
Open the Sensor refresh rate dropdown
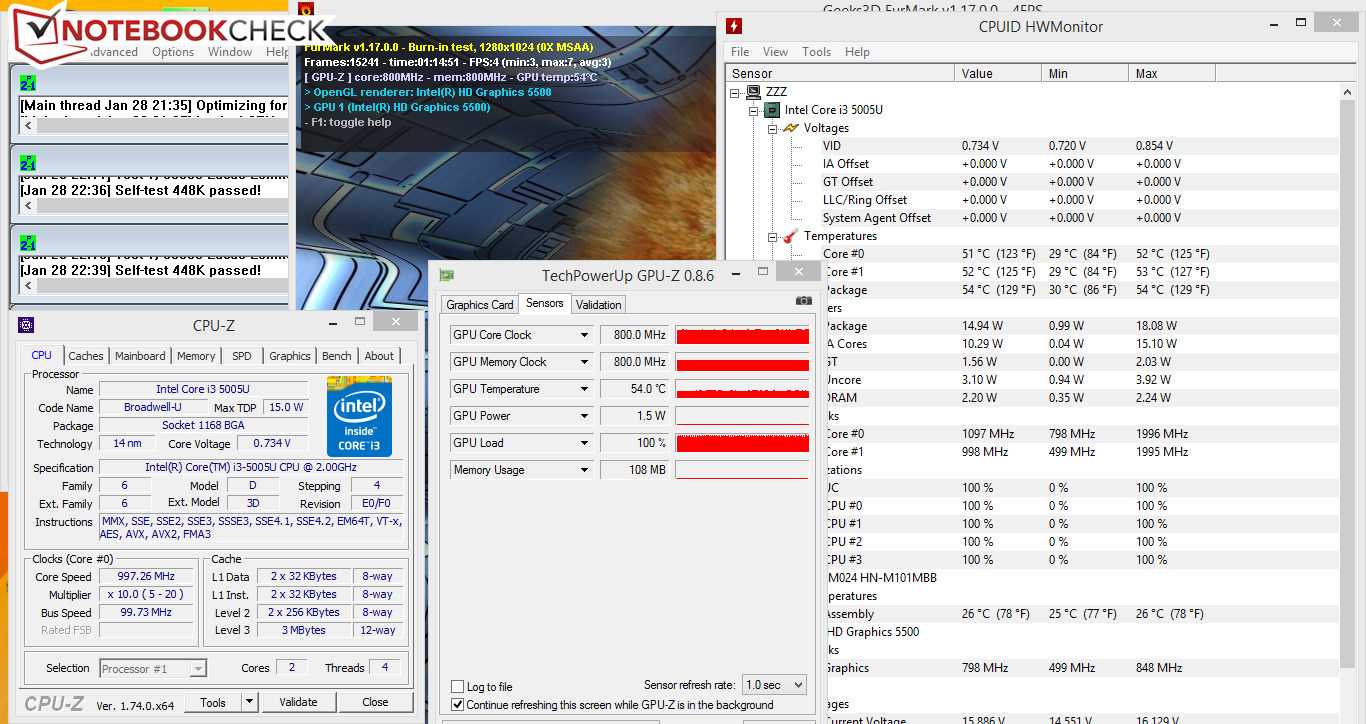point(774,685)
